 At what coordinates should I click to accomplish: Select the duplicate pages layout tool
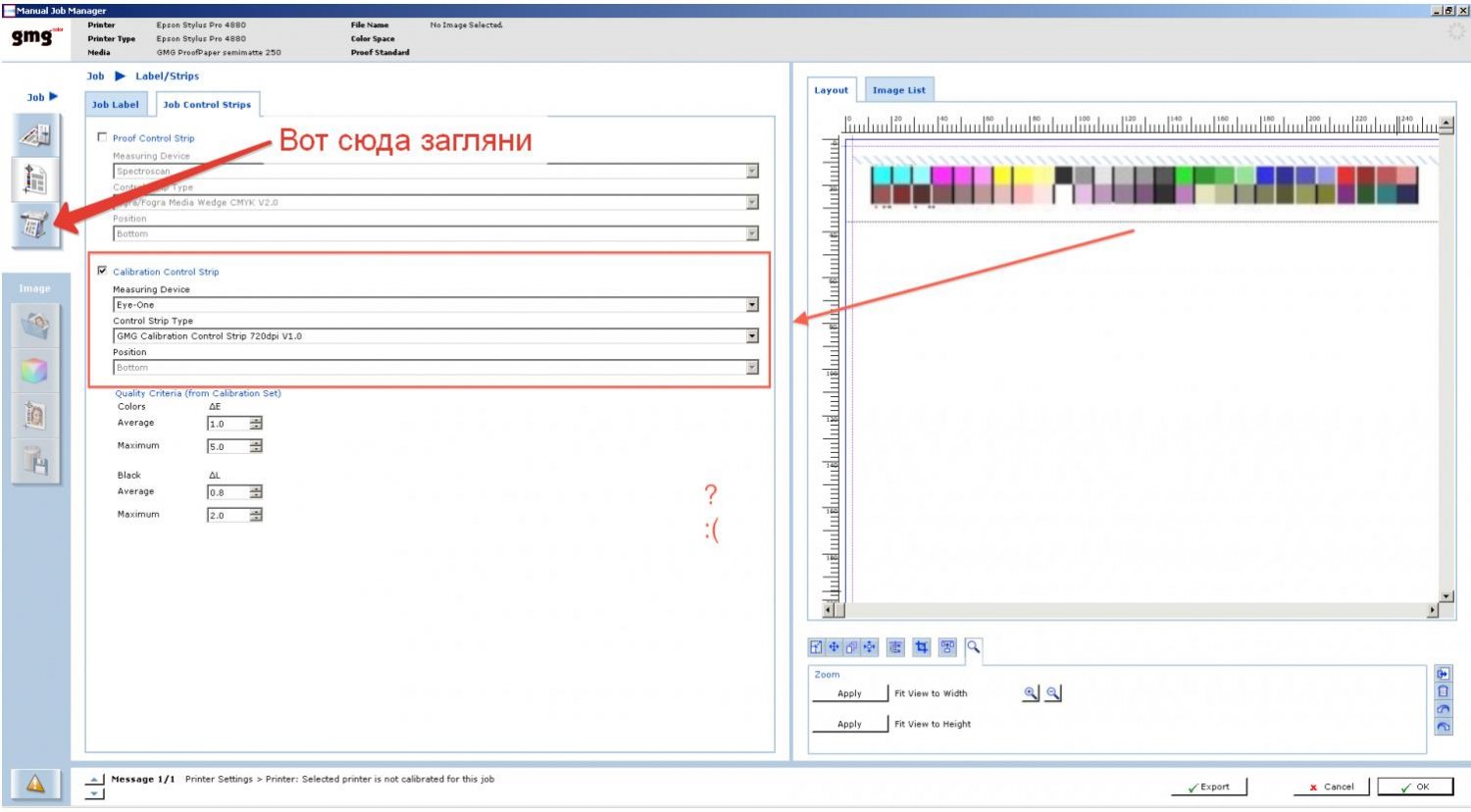[851, 647]
